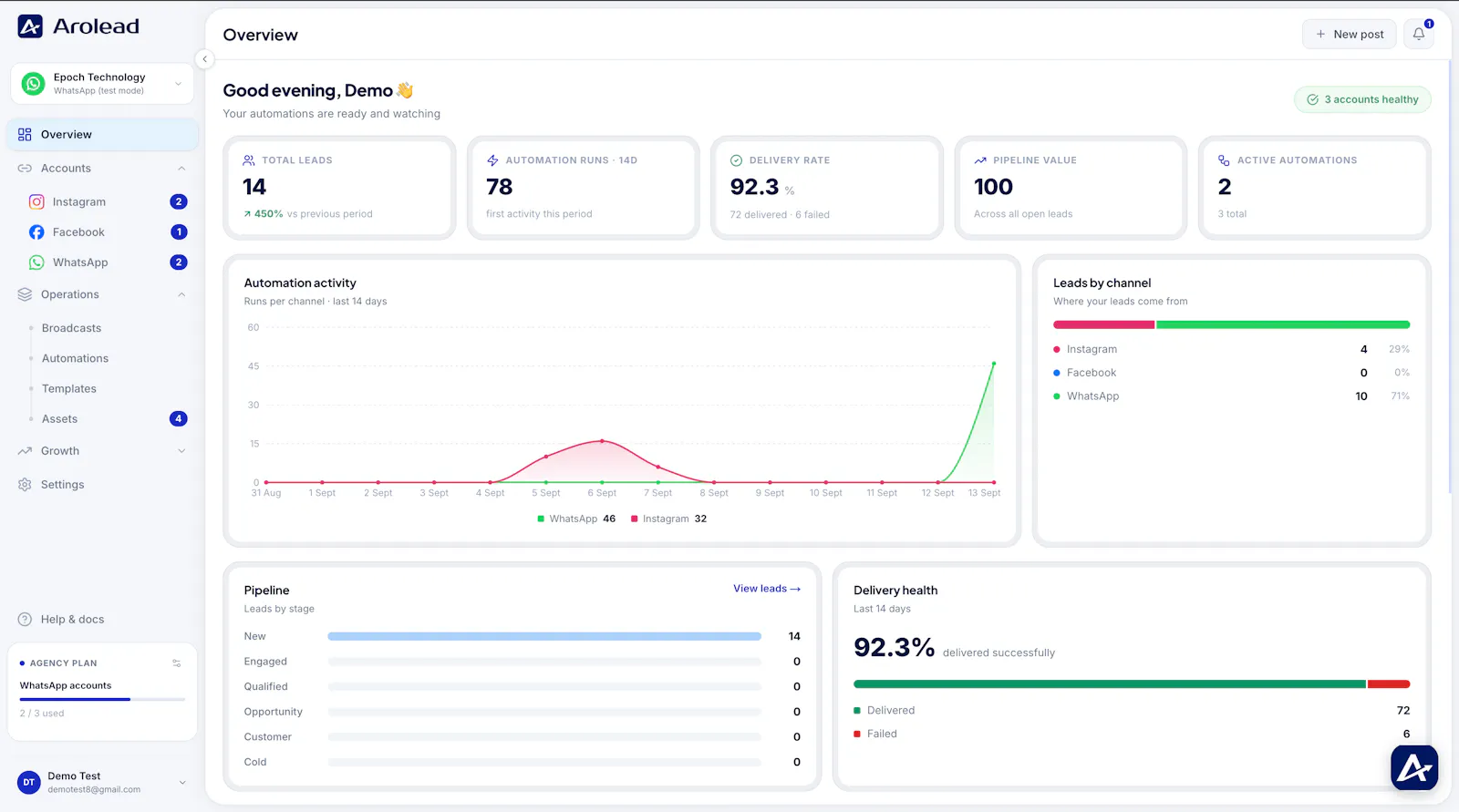Click the Instagram row in Leads by channel
1459x812 pixels.
1231,349
